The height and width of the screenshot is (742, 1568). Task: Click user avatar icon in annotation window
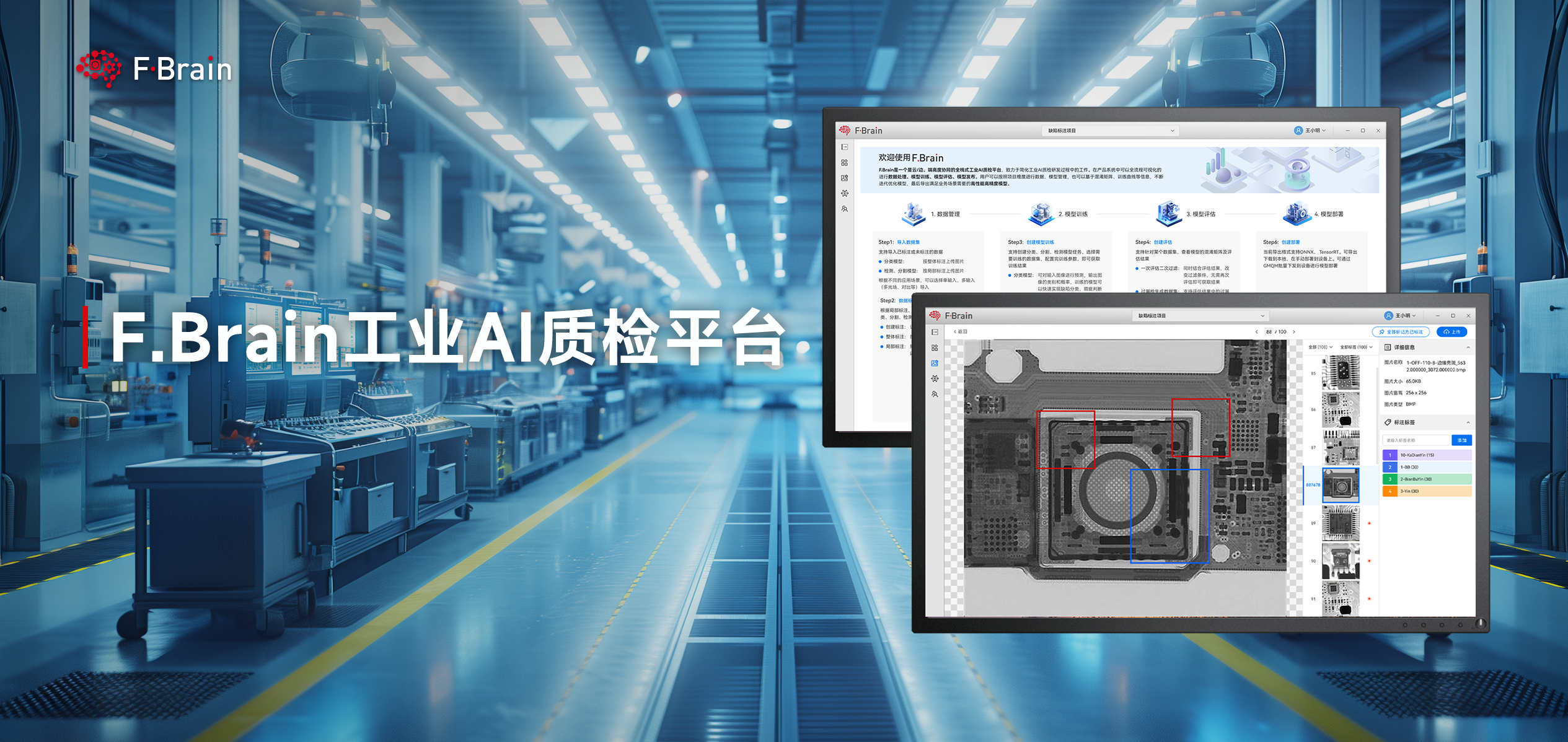pos(1388,315)
